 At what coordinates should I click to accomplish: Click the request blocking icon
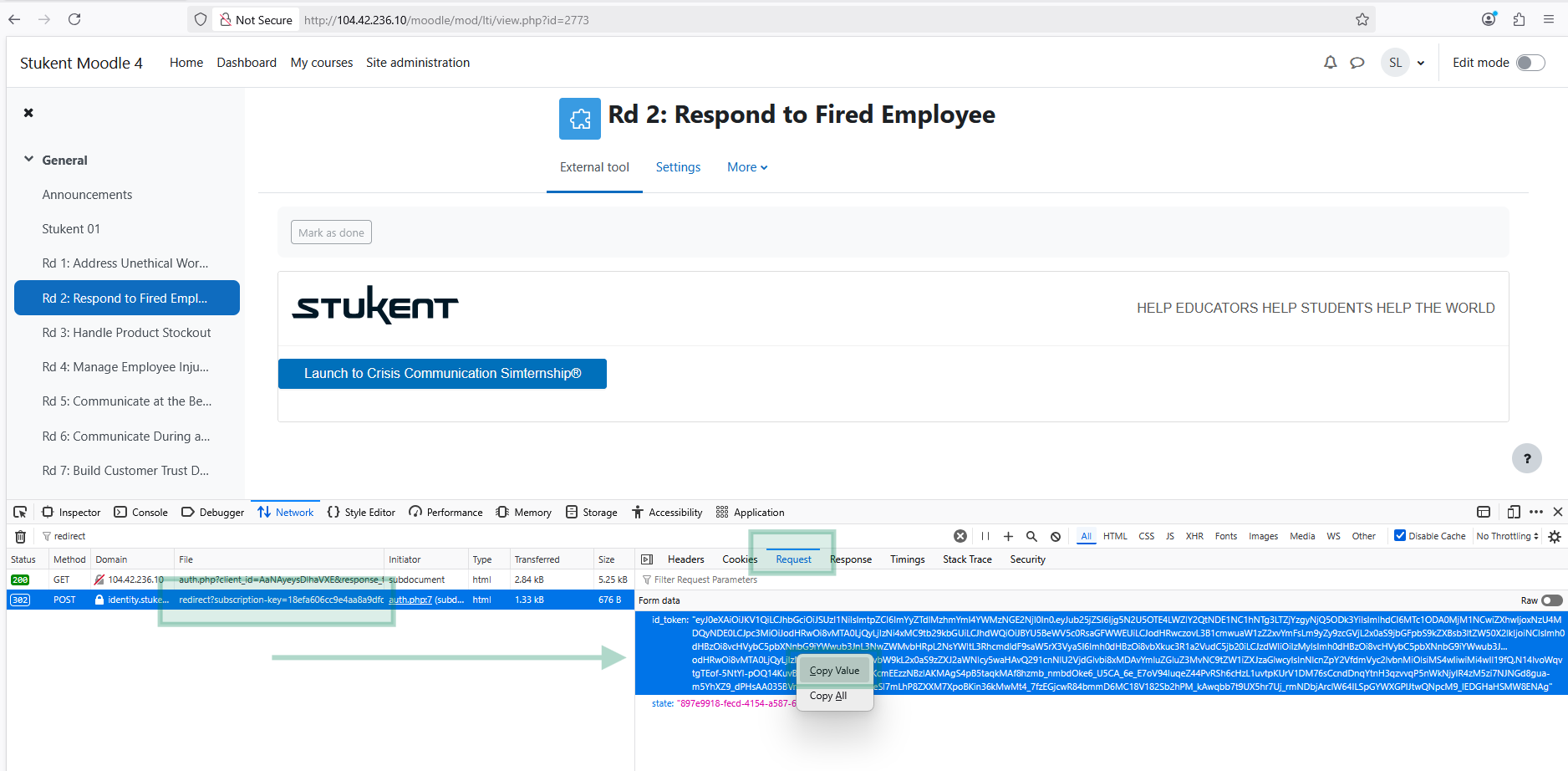coord(1056,537)
